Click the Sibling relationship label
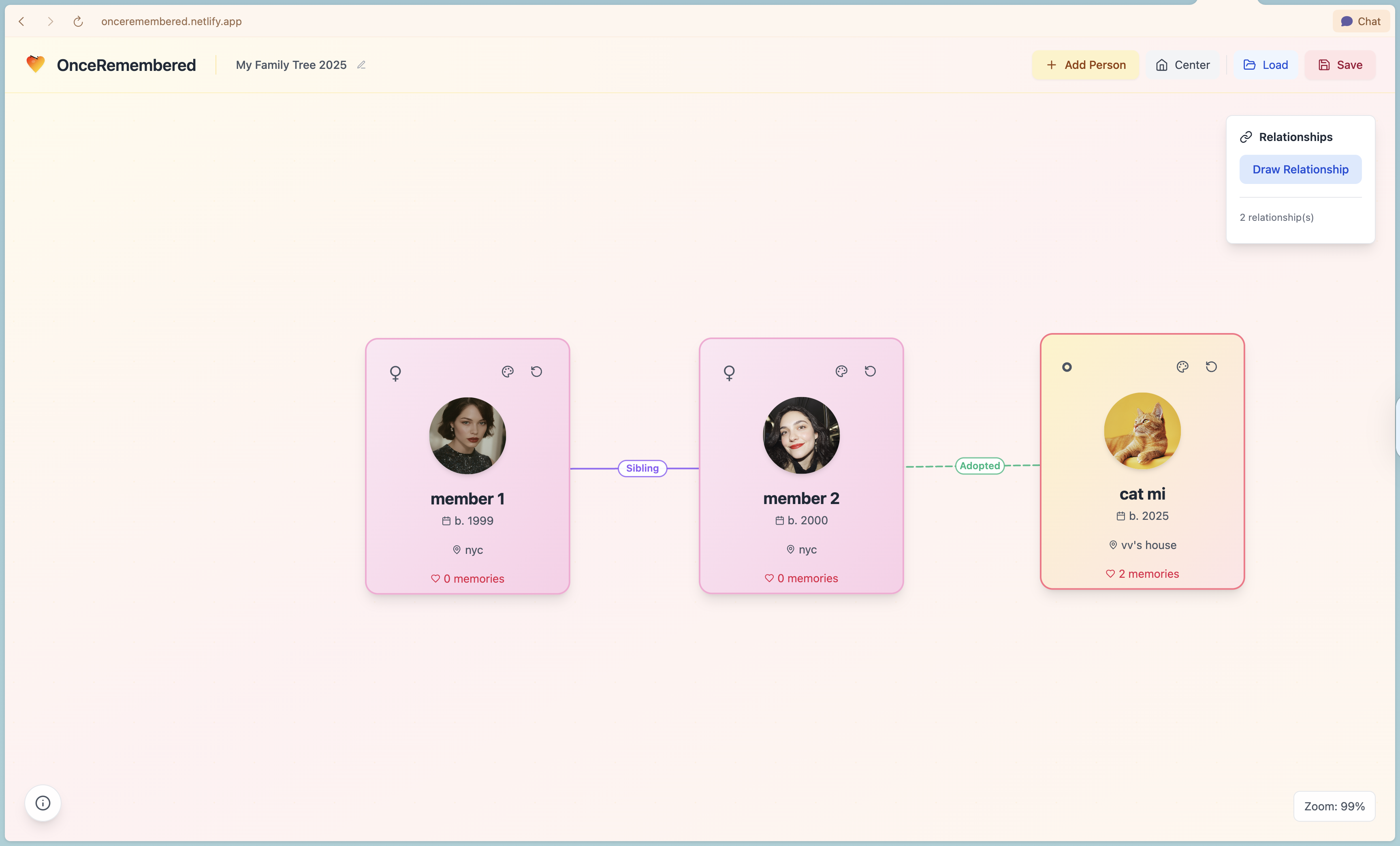 pos(642,468)
